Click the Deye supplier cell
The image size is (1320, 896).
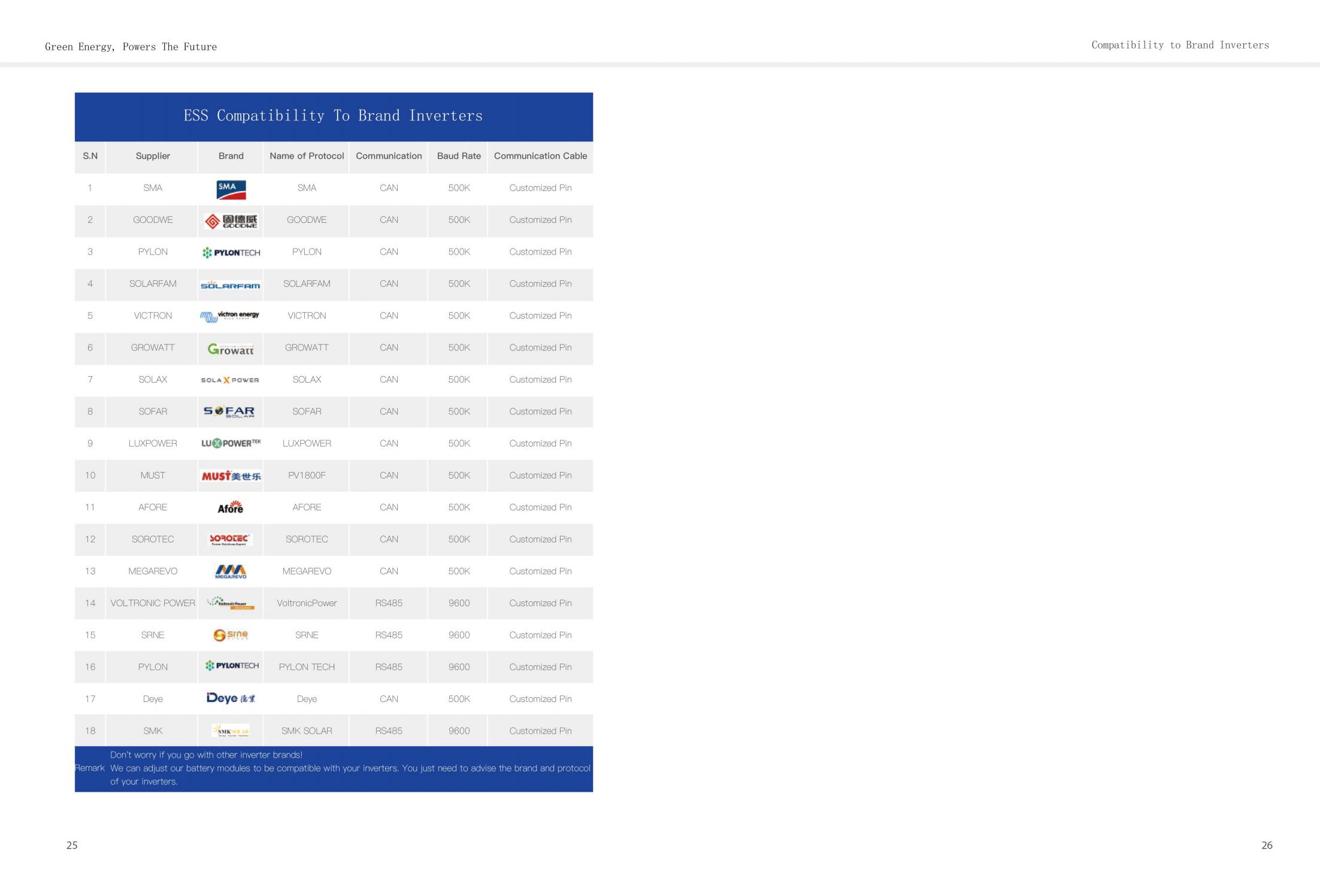tap(153, 699)
